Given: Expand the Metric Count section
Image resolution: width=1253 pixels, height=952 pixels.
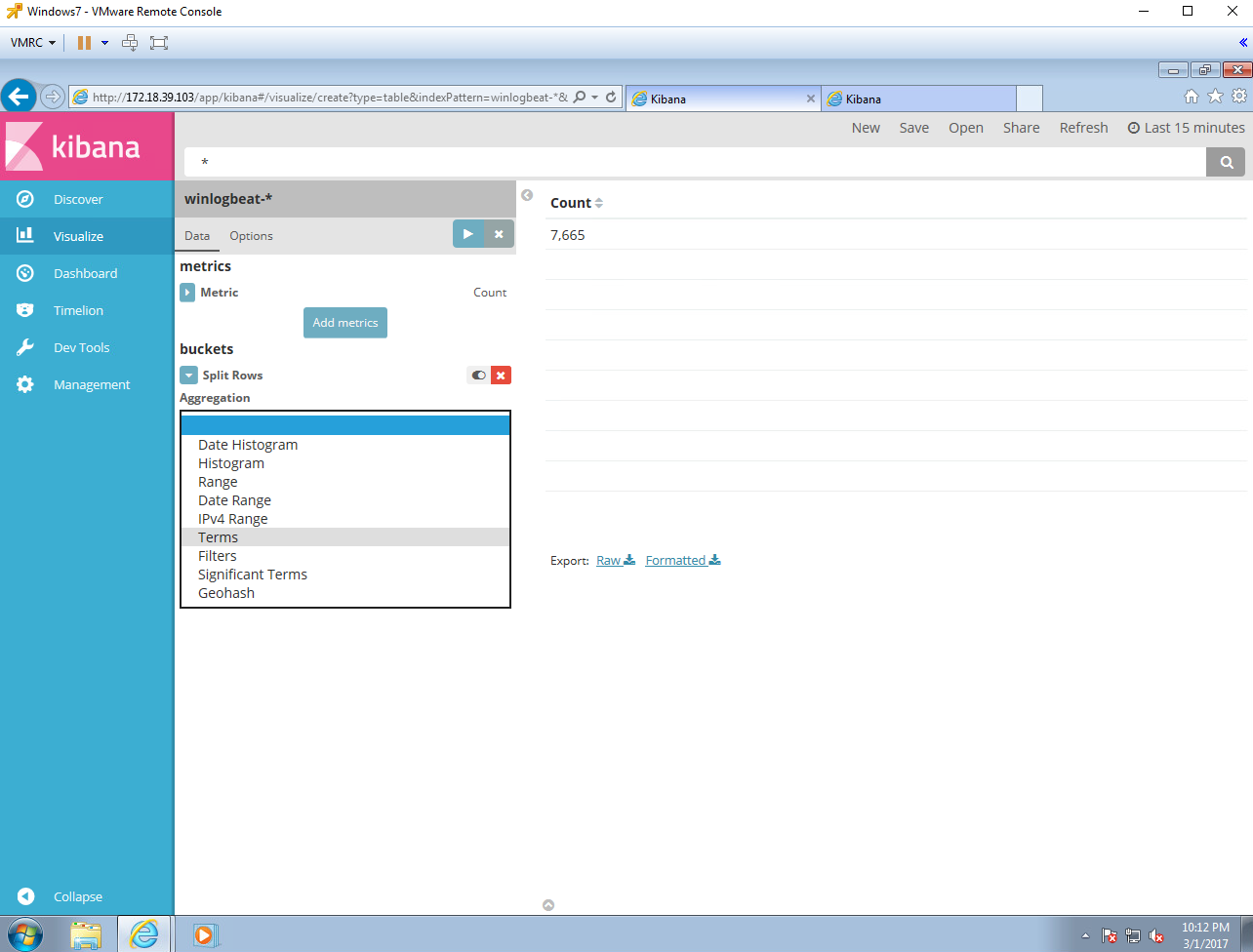Looking at the screenshot, I should pyautogui.click(x=187, y=293).
